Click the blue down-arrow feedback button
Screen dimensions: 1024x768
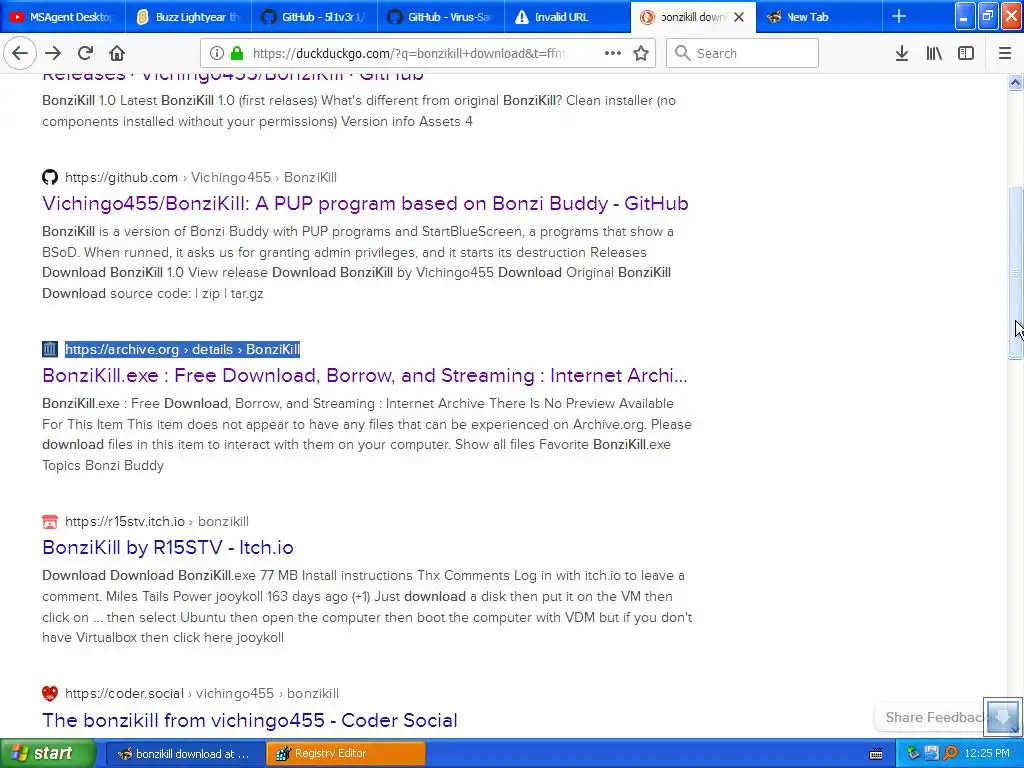point(1002,717)
